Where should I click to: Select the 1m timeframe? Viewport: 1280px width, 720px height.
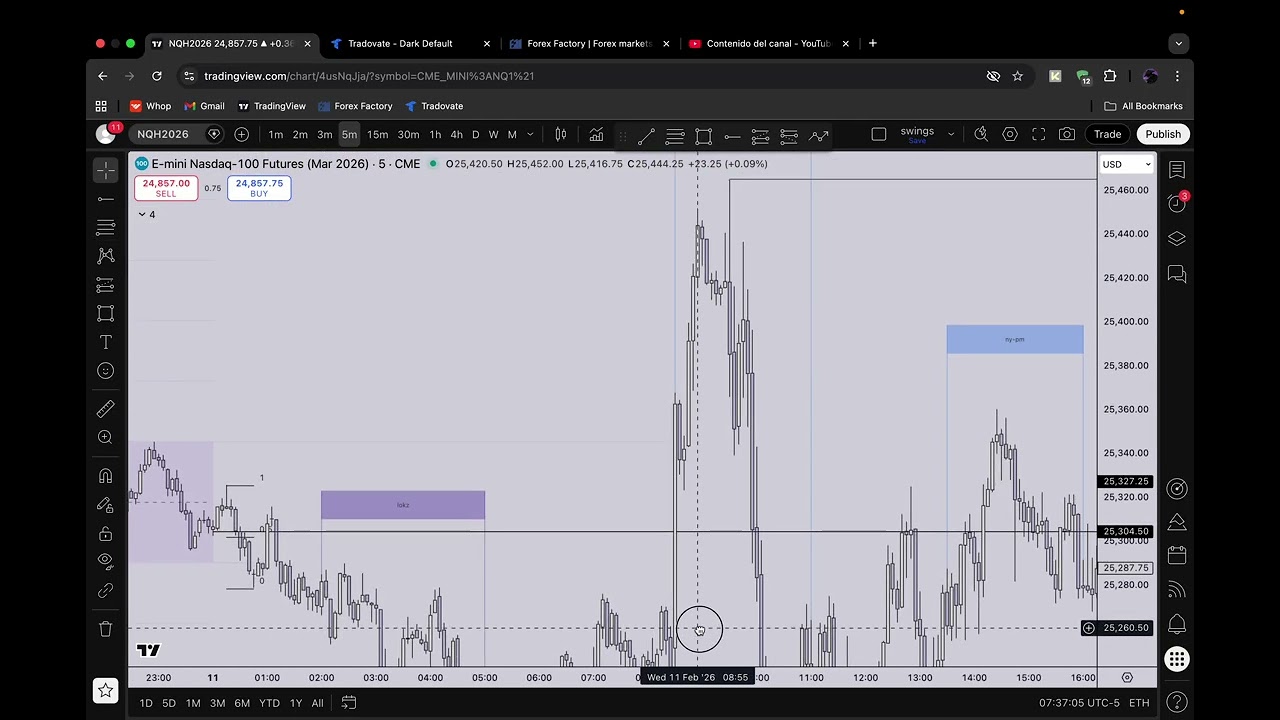[276, 135]
